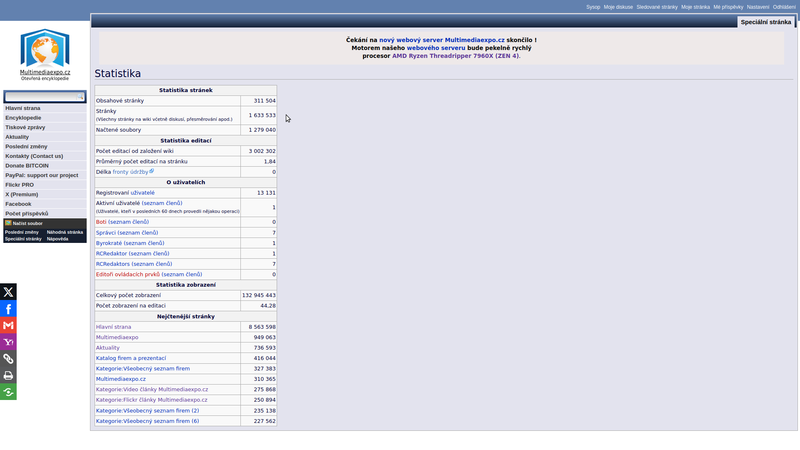Click the sidebar search input field

(x=39, y=97)
